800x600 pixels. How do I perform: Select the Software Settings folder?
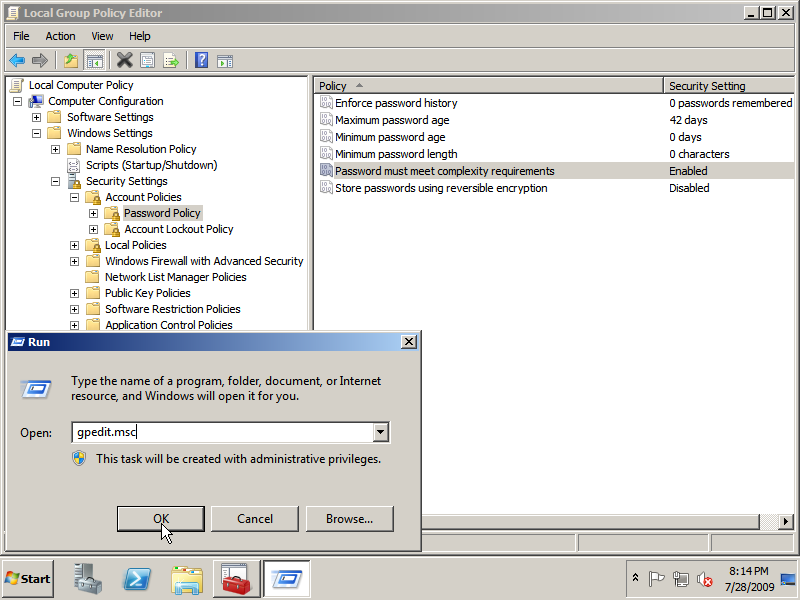click(110, 117)
